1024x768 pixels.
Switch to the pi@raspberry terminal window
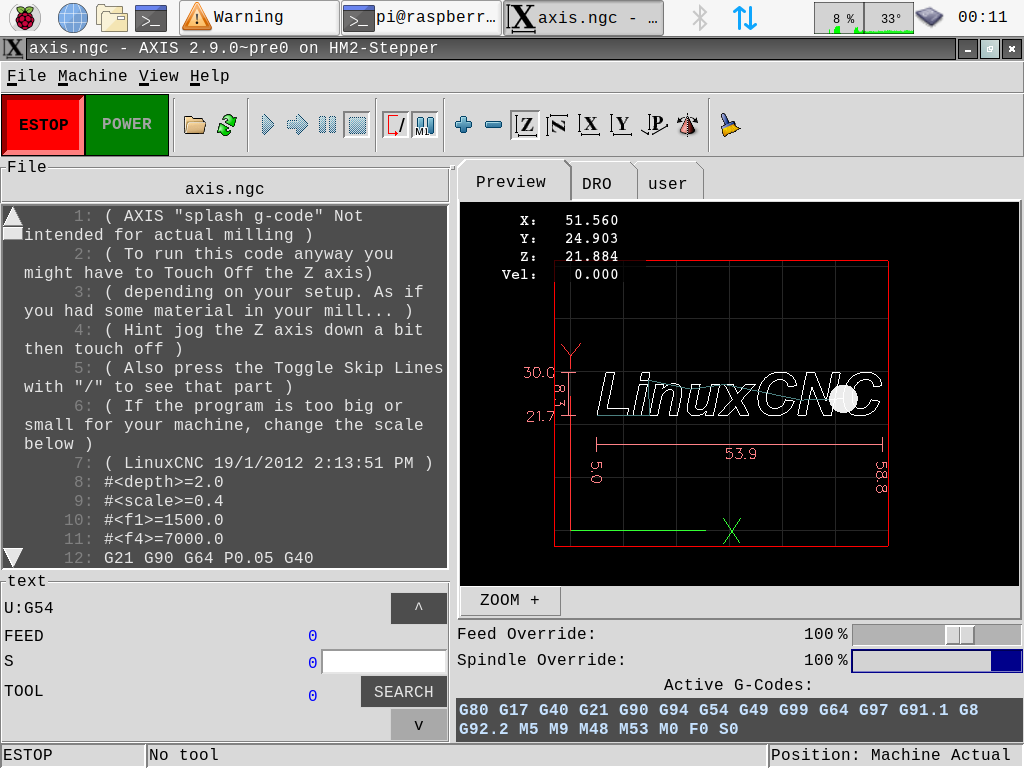421,18
